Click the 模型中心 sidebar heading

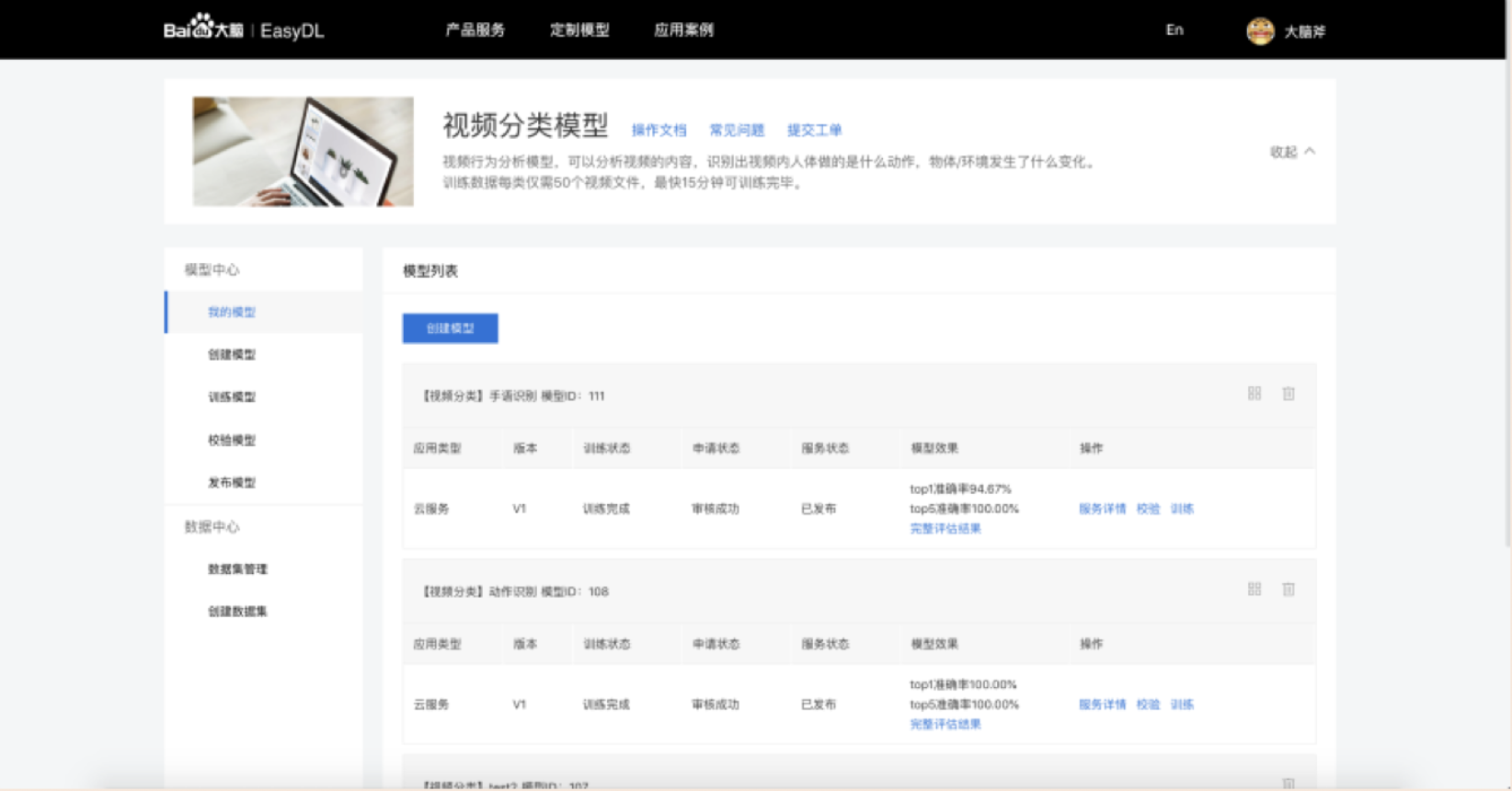[212, 269]
